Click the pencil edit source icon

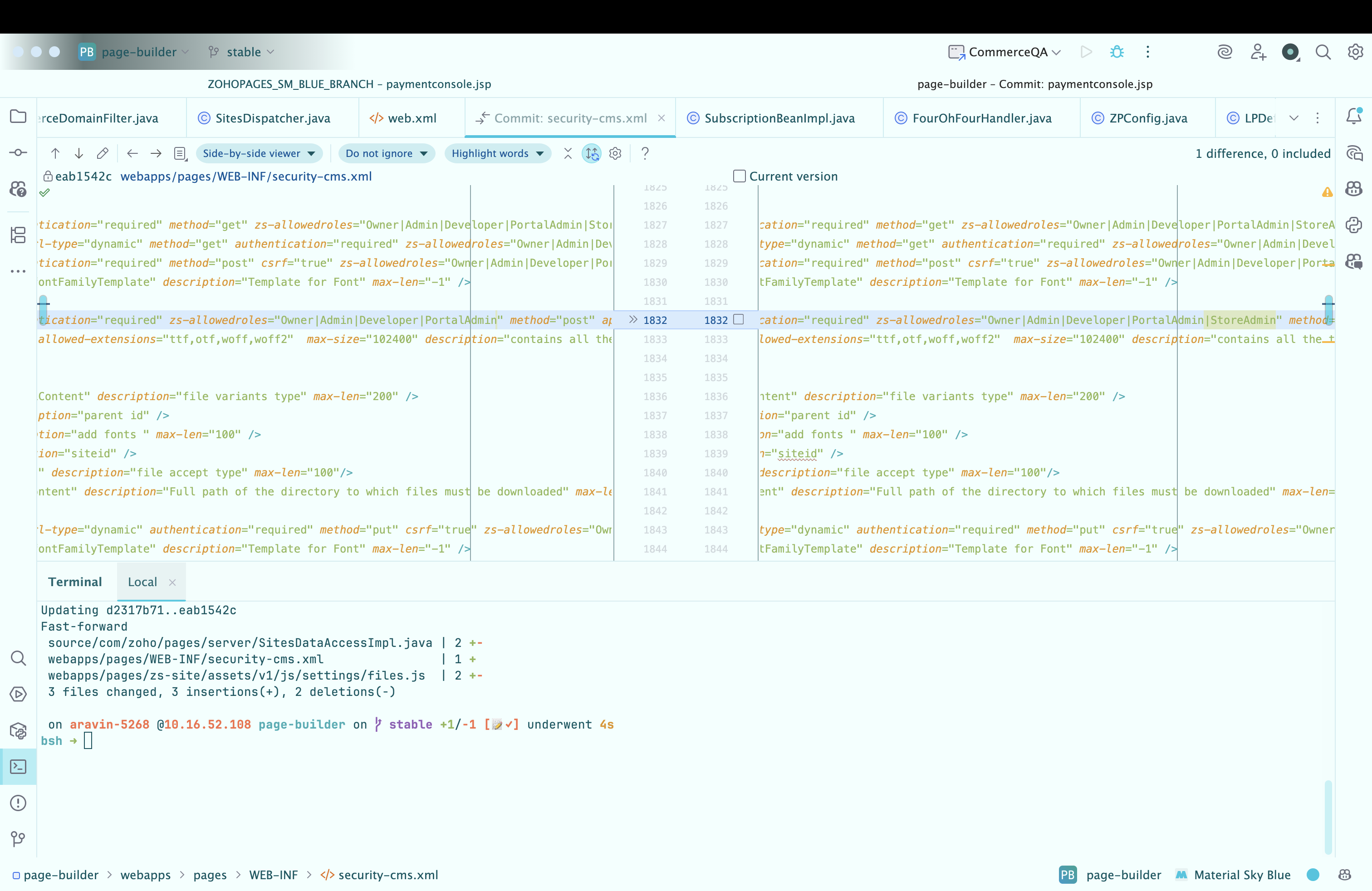click(103, 153)
